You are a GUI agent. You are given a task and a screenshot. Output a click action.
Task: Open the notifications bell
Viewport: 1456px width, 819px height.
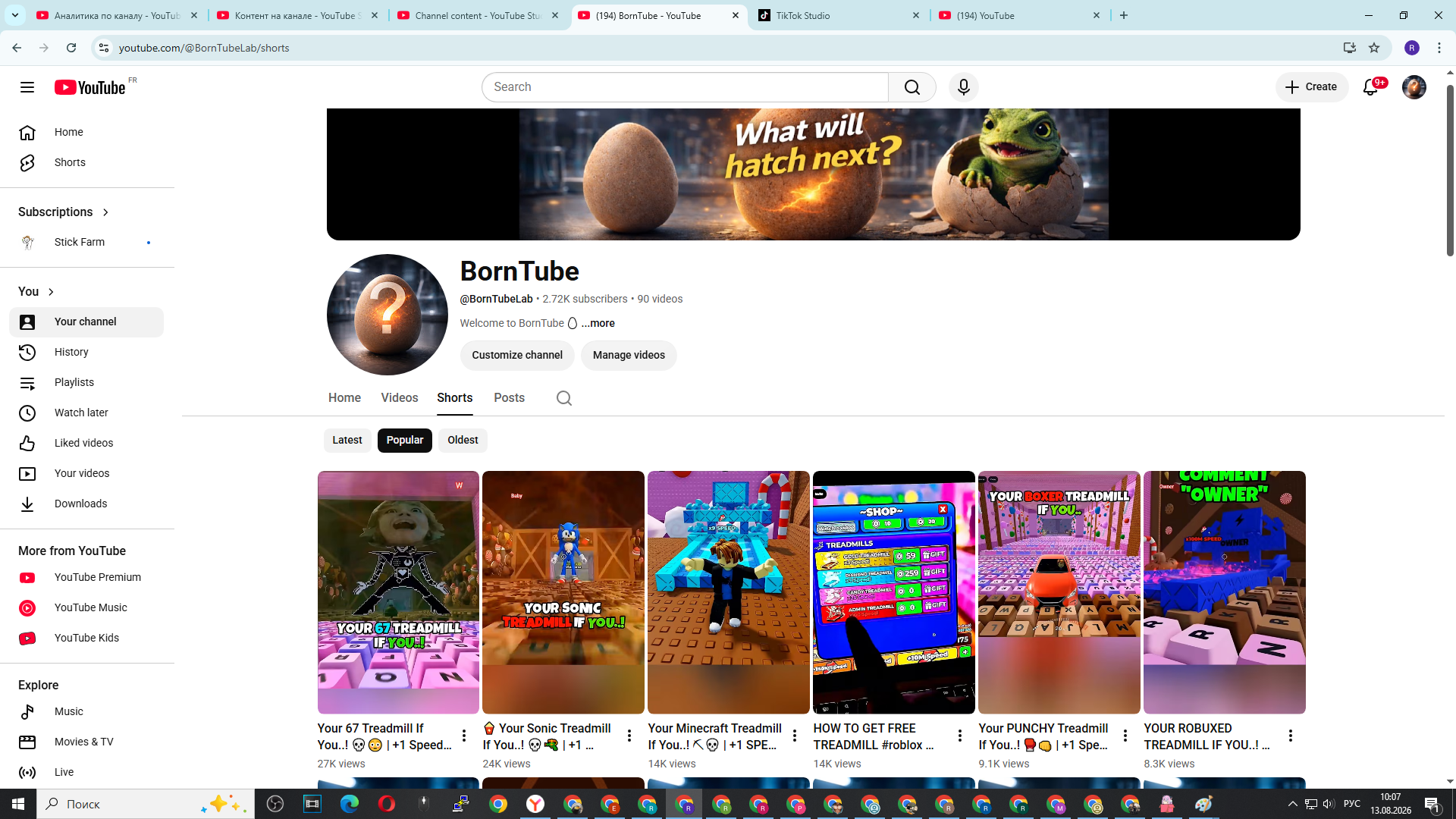click(1370, 87)
